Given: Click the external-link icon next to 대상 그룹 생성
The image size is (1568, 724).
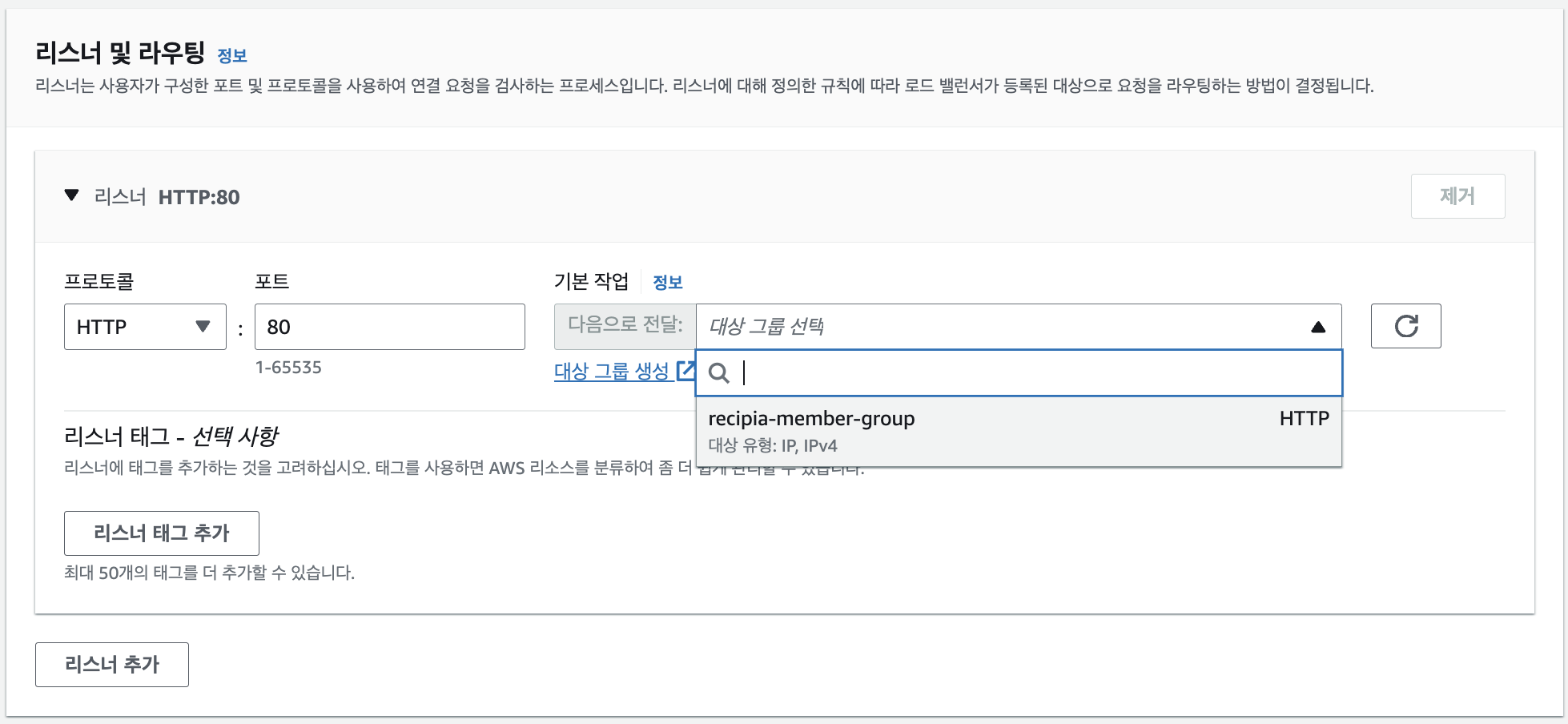Looking at the screenshot, I should pyautogui.click(x=687, y=370).
